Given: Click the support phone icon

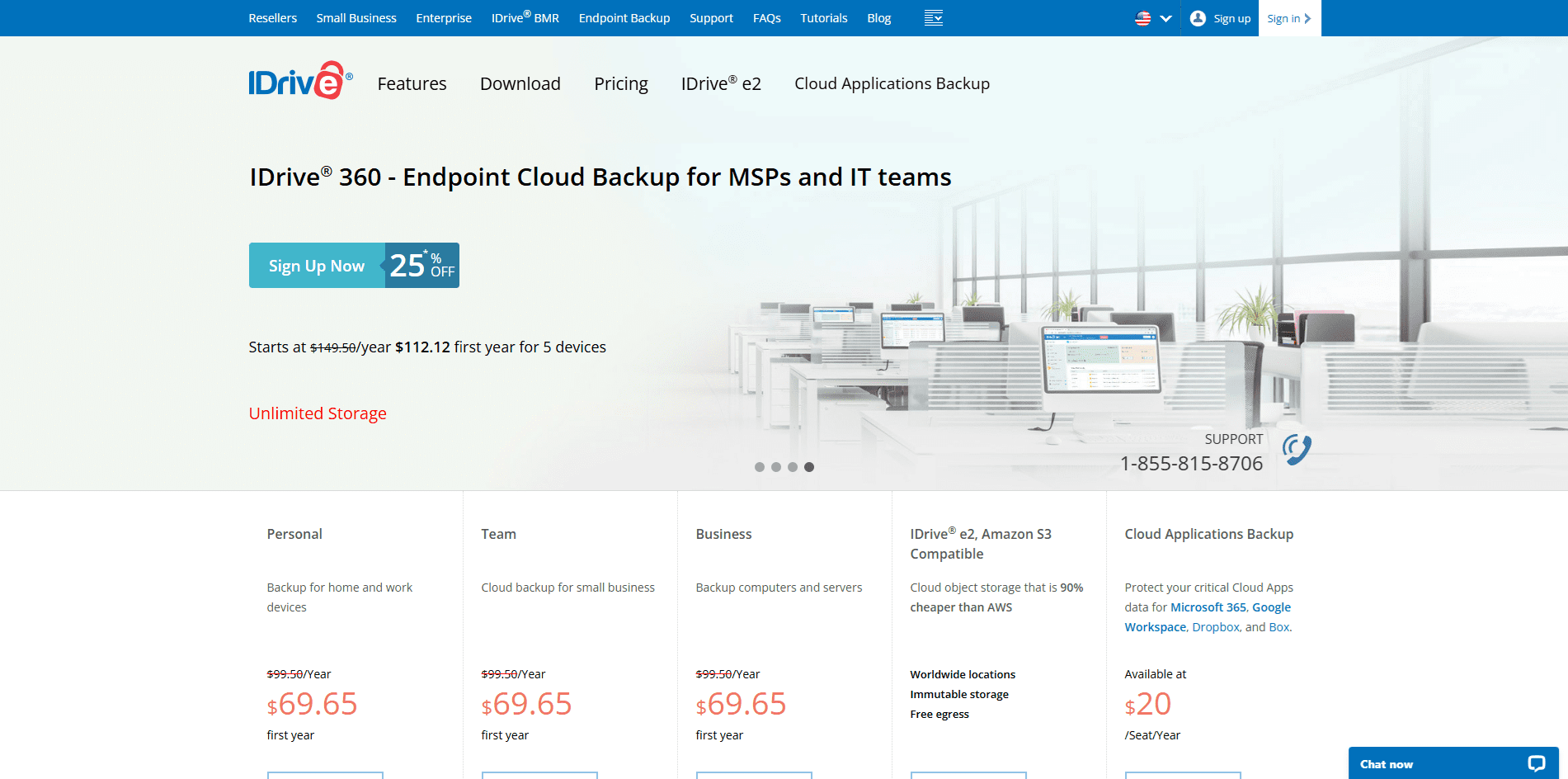Looking at the screenshot, I should click(1297, 450).
